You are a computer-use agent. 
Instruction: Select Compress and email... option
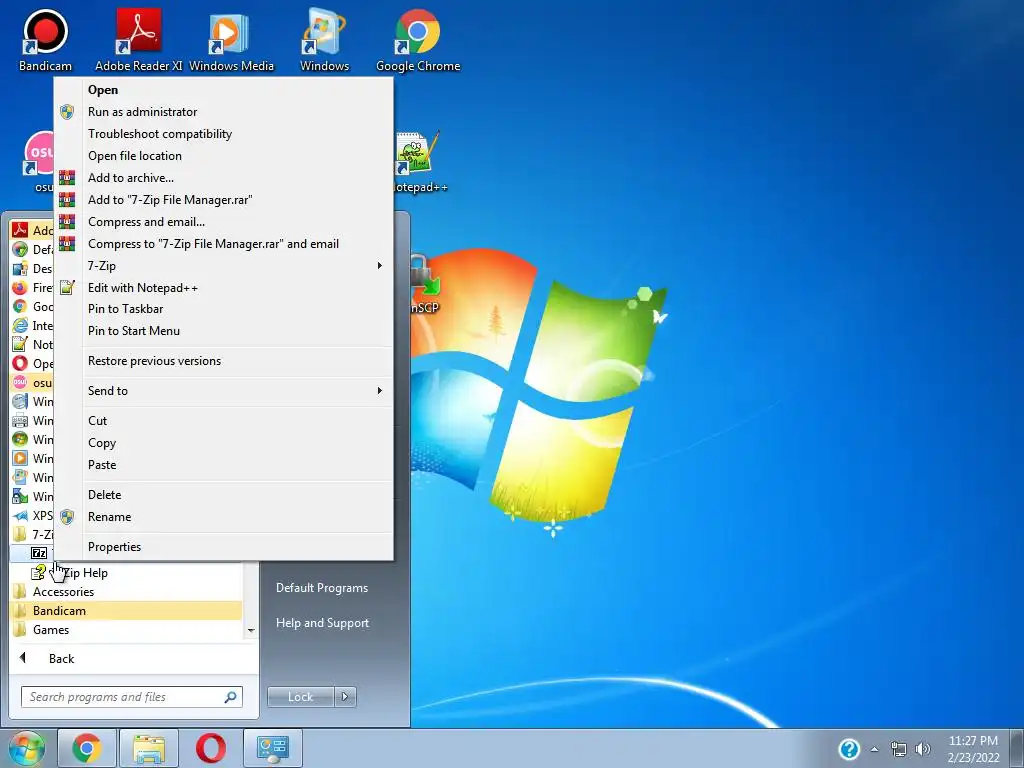pos(223,221)
